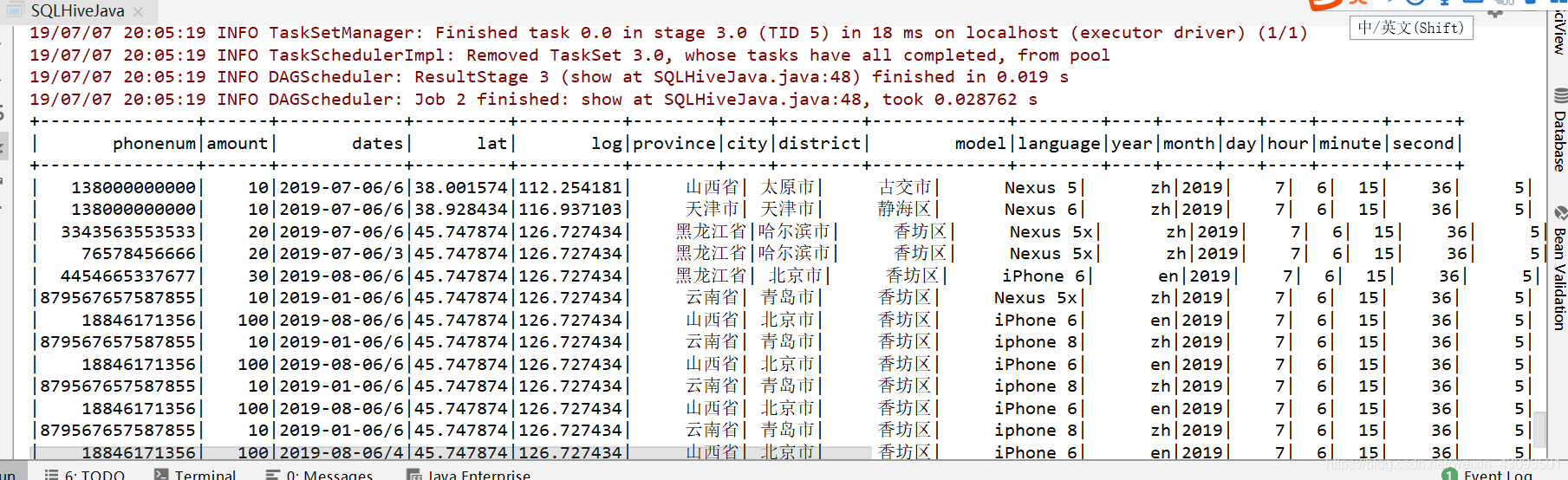Click the DAGScheduler ResultStage 3 log line
The image size is (1568, 480).
pos(549,76)
